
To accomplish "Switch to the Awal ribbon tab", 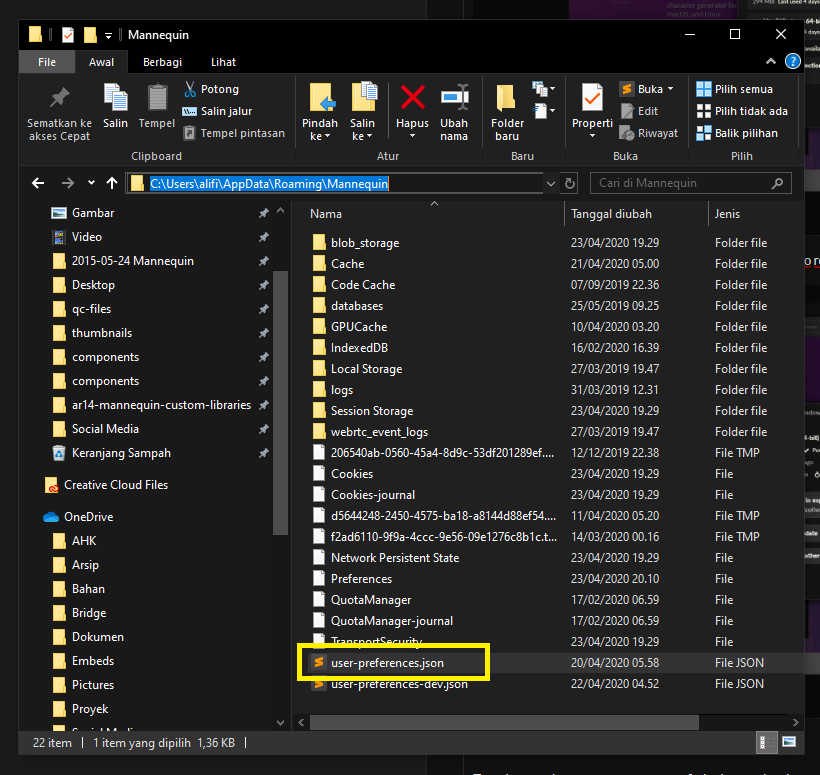I will (x=101, y=62).
